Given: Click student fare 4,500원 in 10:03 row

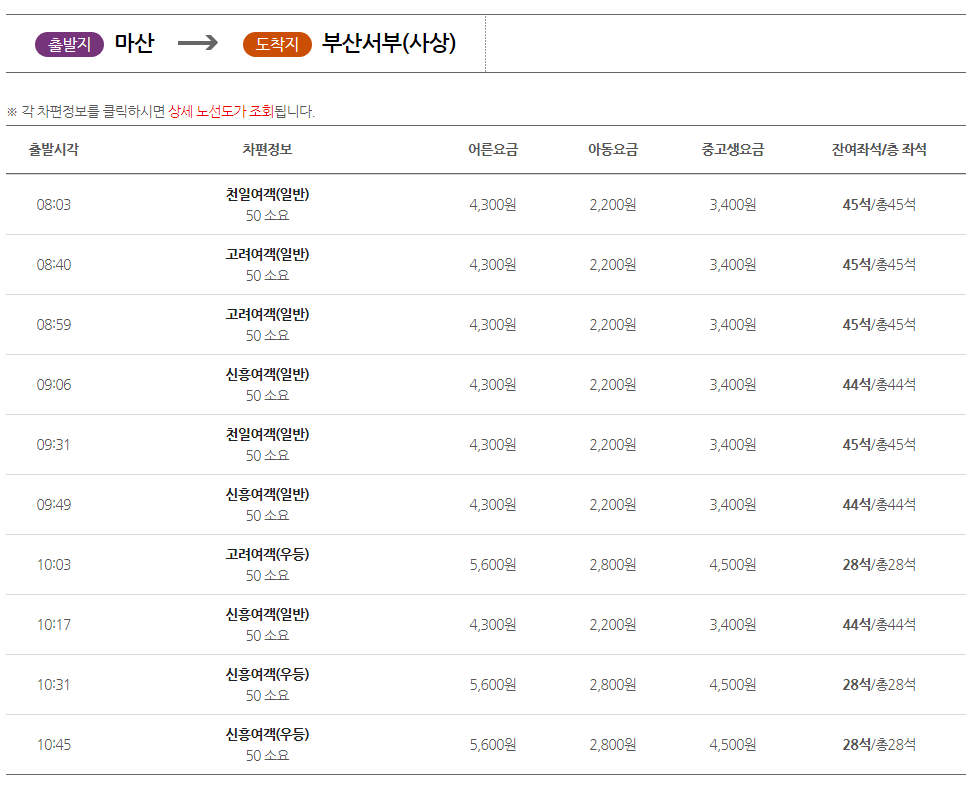Looking at the screenshot, I should (x=733, y=564).
